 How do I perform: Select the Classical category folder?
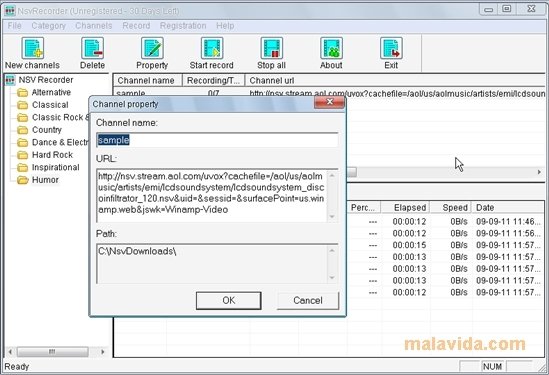50,105
